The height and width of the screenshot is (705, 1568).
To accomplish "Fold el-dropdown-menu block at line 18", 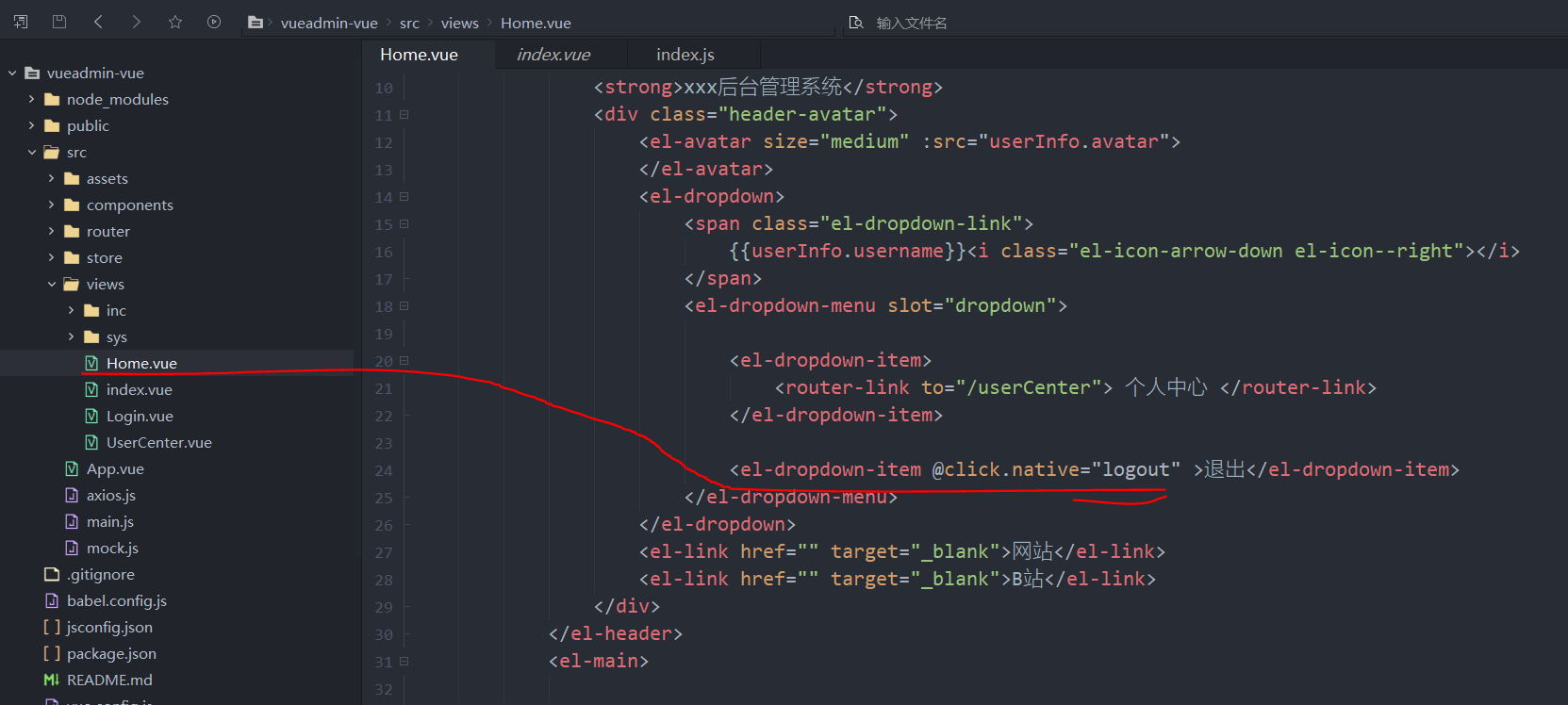I will click(404, 306).
